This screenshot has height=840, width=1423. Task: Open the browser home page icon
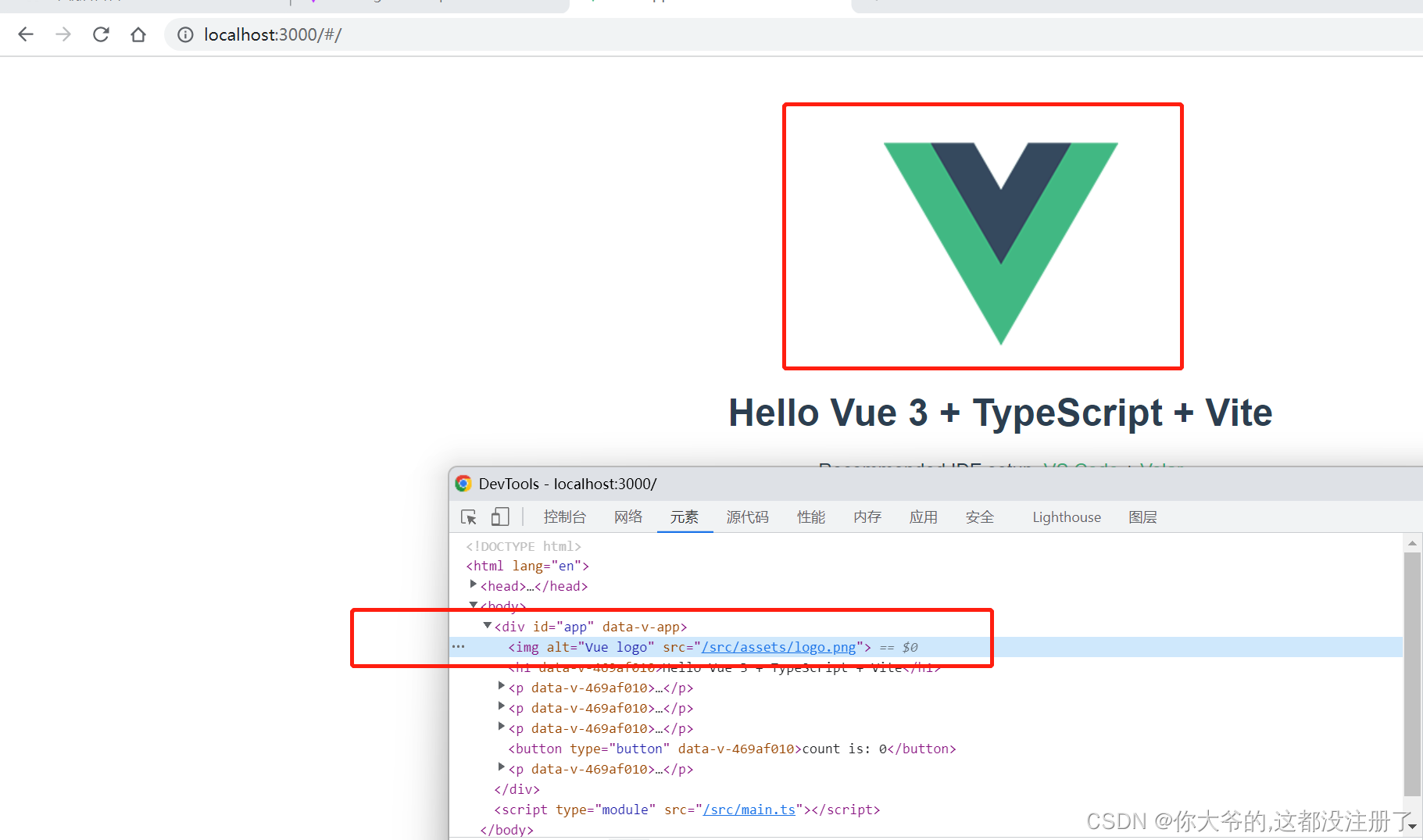click(x=138, y=34)
